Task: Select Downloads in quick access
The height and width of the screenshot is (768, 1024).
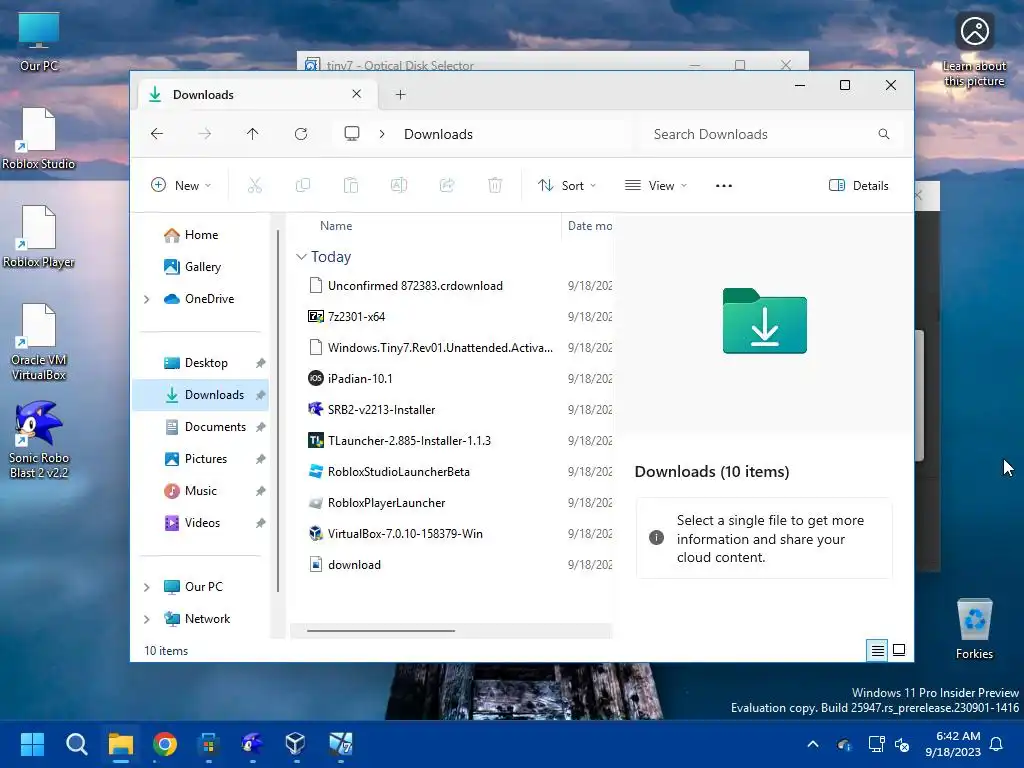Action: click(x=200, y=394)
